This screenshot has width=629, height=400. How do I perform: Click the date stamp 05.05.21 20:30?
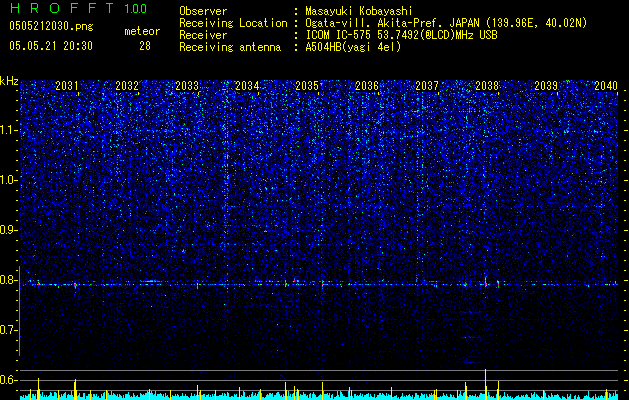click(x=51, y=46)
